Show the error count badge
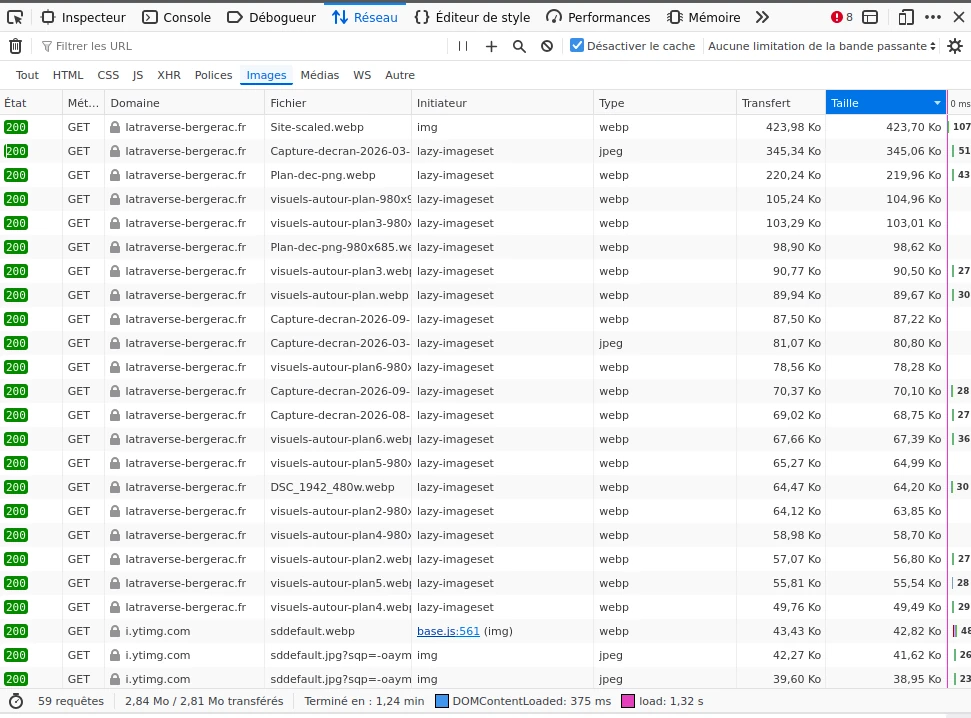 click(842, 17)
